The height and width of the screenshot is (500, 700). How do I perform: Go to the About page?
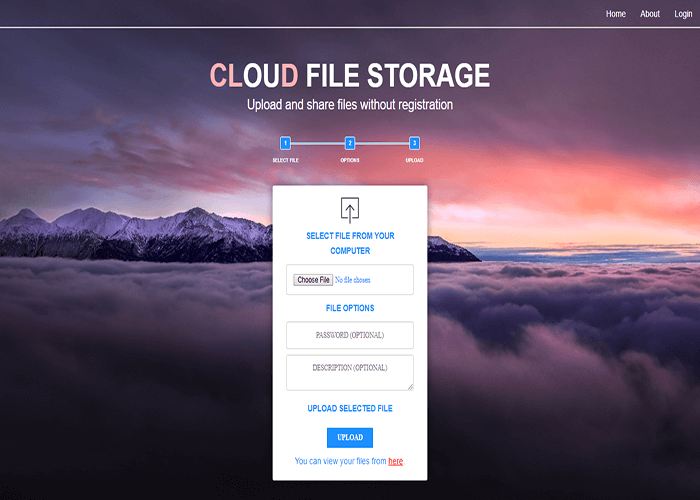[650, 14]
